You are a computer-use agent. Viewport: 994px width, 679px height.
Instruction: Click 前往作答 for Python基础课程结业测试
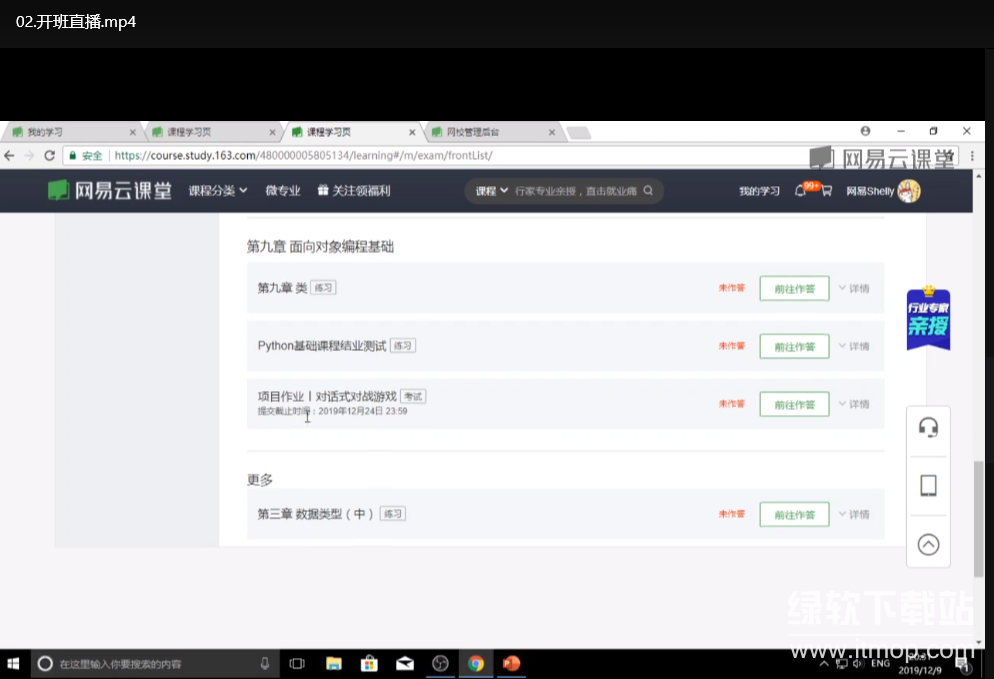pos(794,346)
